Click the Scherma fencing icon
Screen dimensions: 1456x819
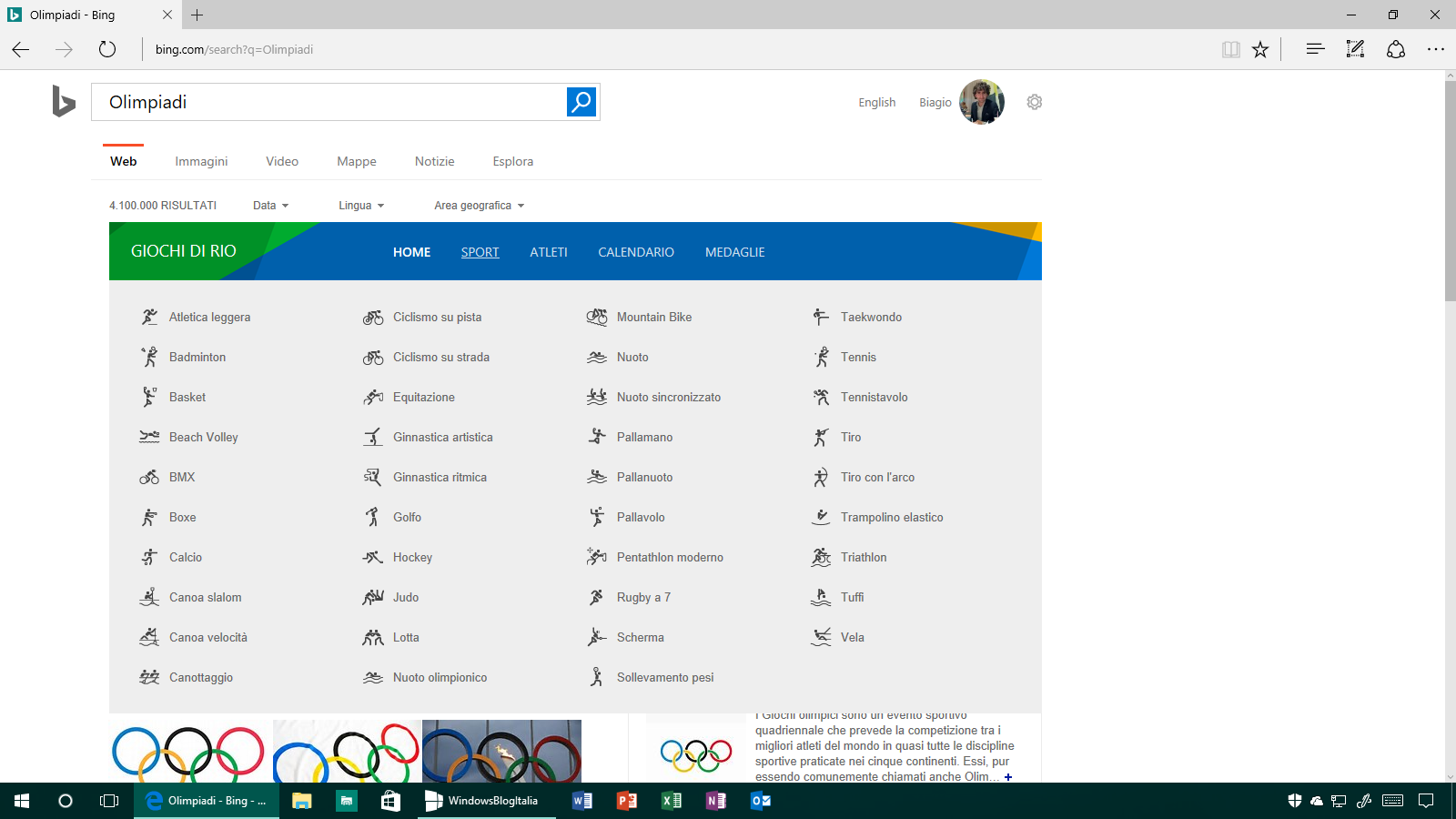597,637
